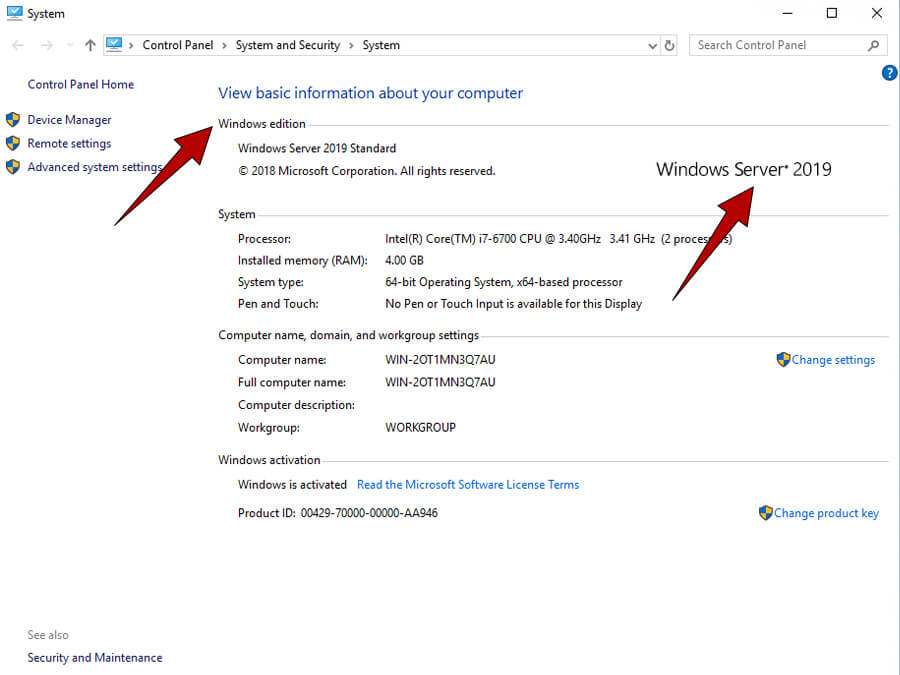
Task: Open Security and Maintenance link
Action: click(x=95, y=658)
